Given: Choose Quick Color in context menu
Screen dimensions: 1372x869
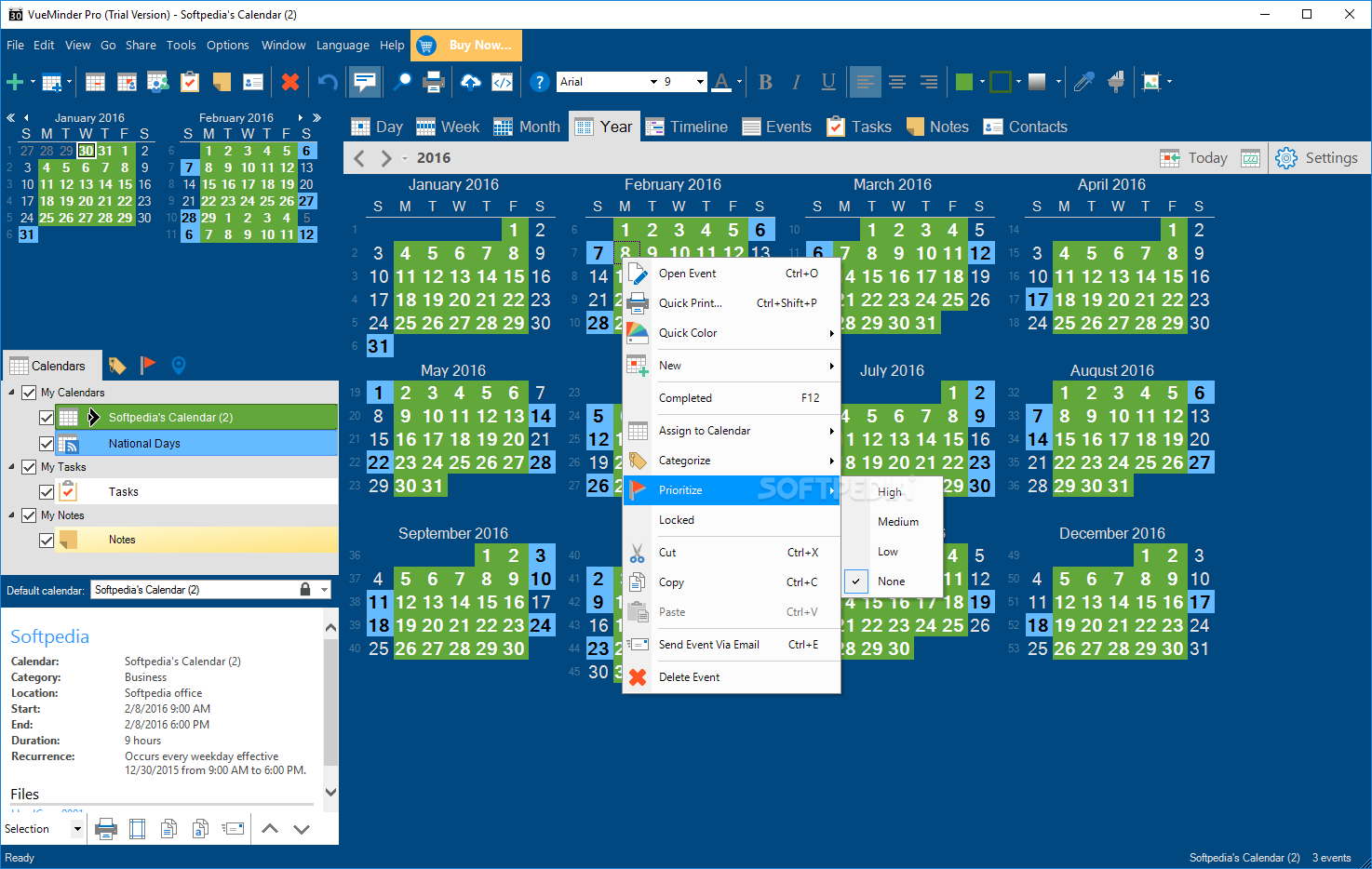Looking at the screenshot, I should [x=732, y=333].
